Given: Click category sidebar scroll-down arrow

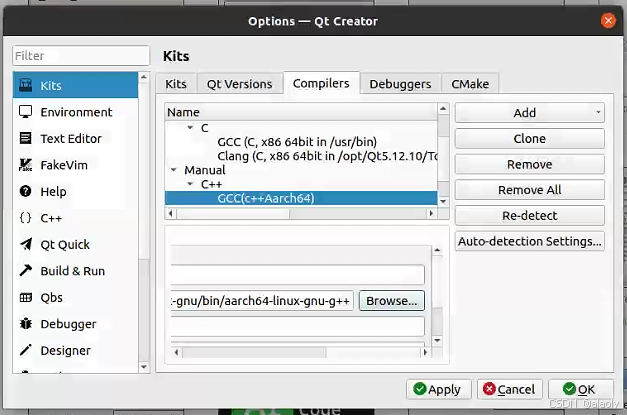Looking at the screenshot, I should pos(144,367).
